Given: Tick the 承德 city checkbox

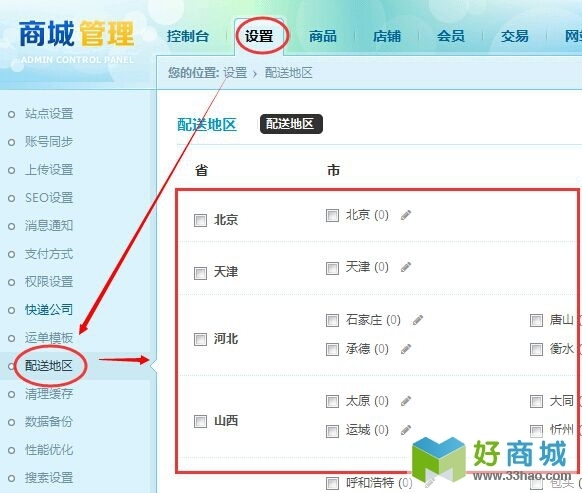Looking at the screenshot, I should [x=332, y=349].
